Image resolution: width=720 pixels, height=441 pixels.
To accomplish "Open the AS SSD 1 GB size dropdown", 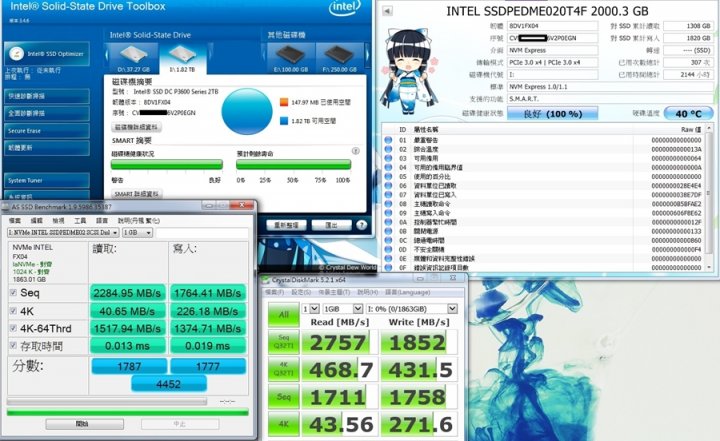I will [x=137, y=233].
